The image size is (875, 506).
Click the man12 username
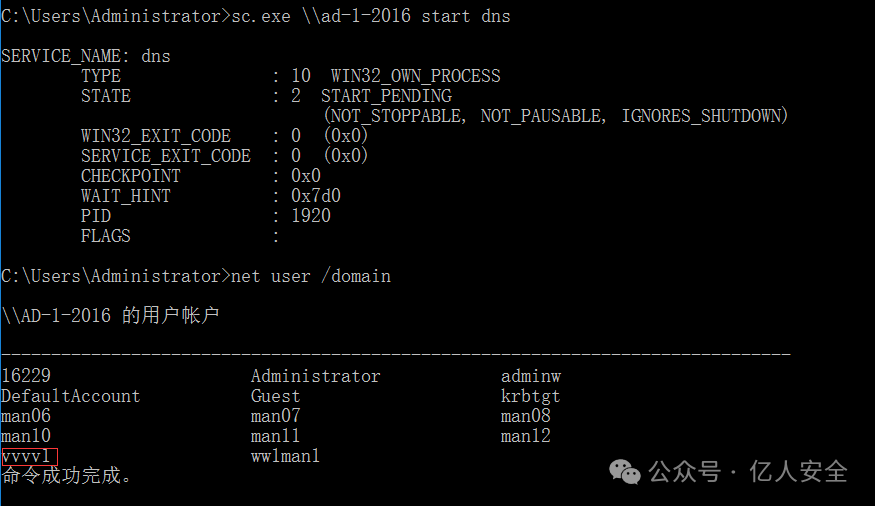point(525,436)
